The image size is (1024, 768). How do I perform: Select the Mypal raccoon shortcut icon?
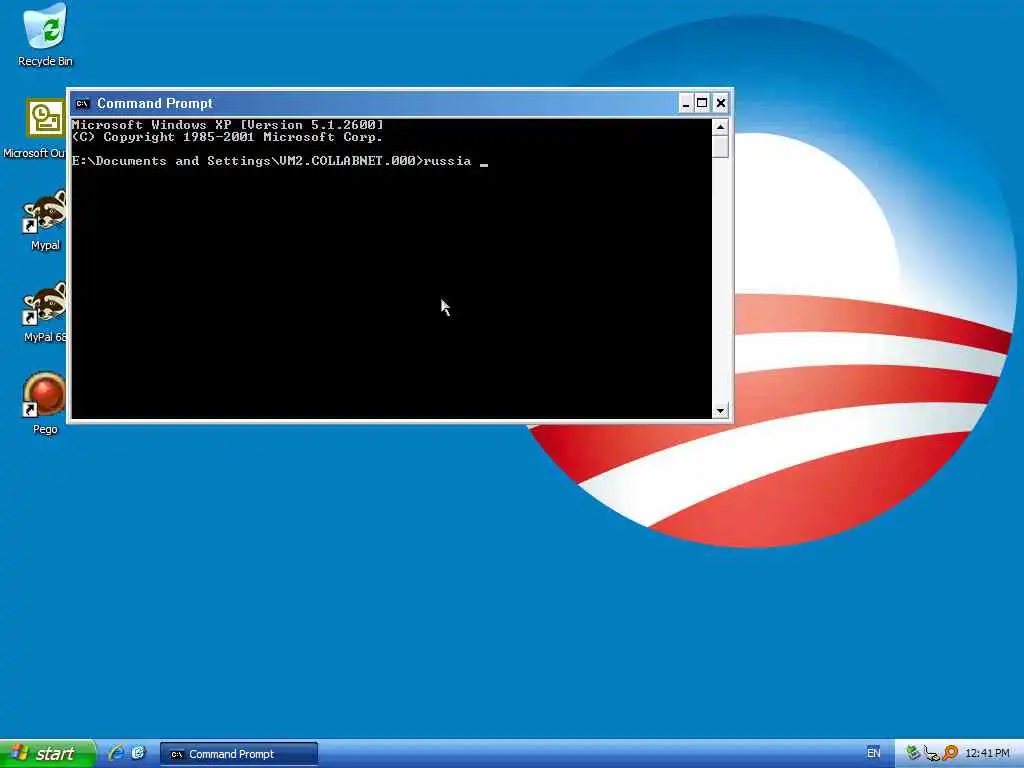click(x=45, y=220)
